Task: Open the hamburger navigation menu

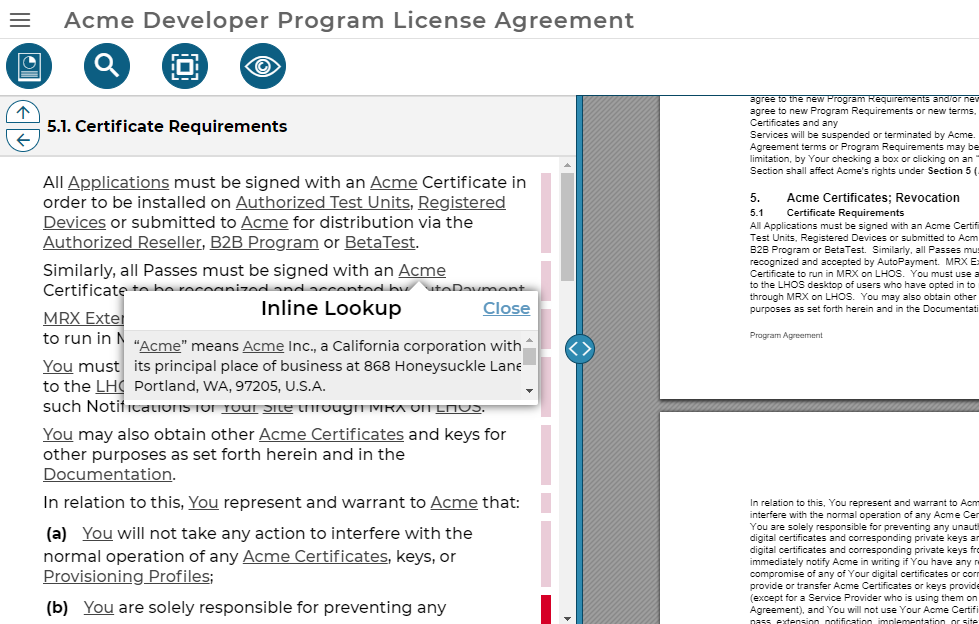Action: pos(20,20)
